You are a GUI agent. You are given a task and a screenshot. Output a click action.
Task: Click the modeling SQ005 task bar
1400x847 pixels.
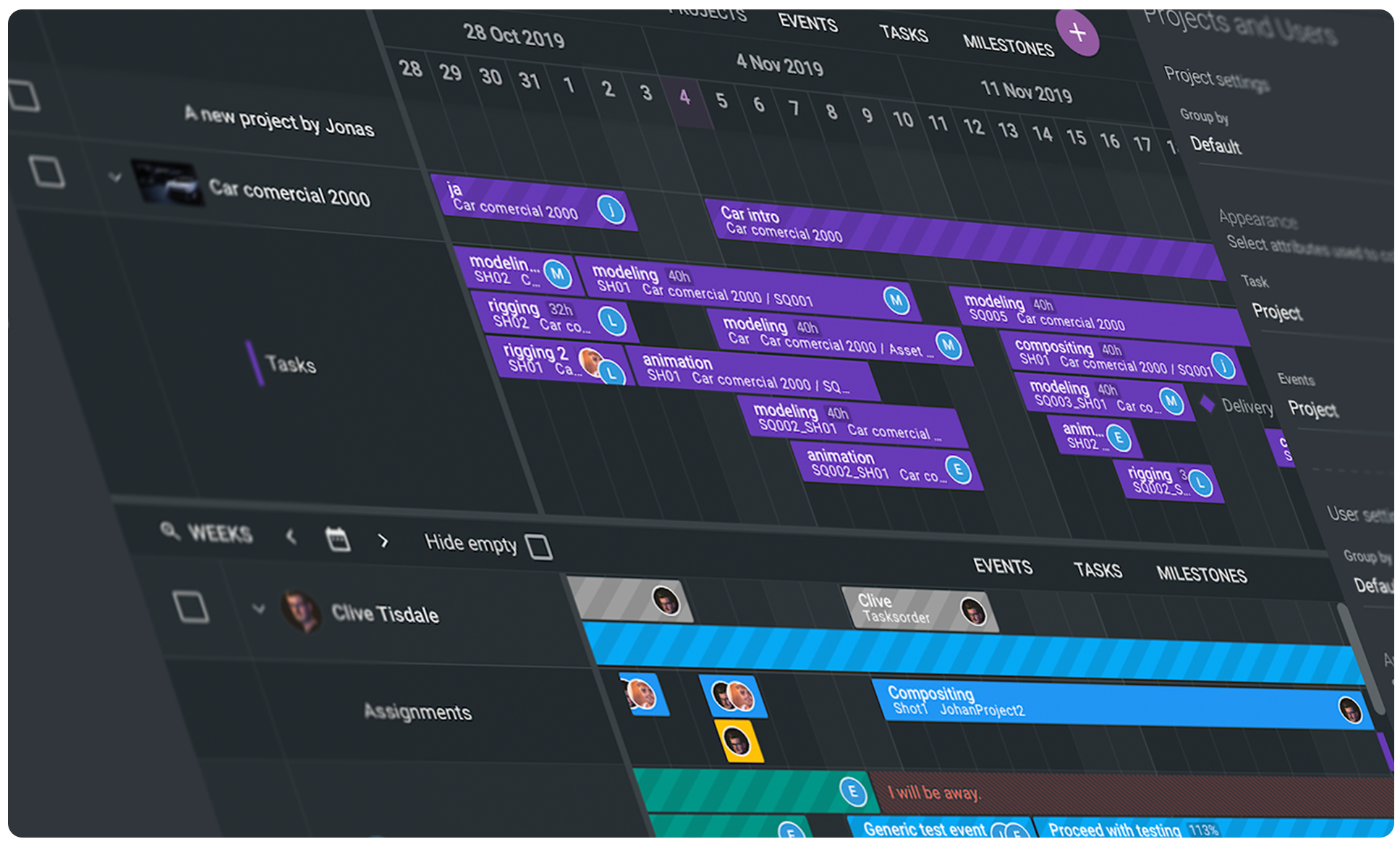point(1098,316)
